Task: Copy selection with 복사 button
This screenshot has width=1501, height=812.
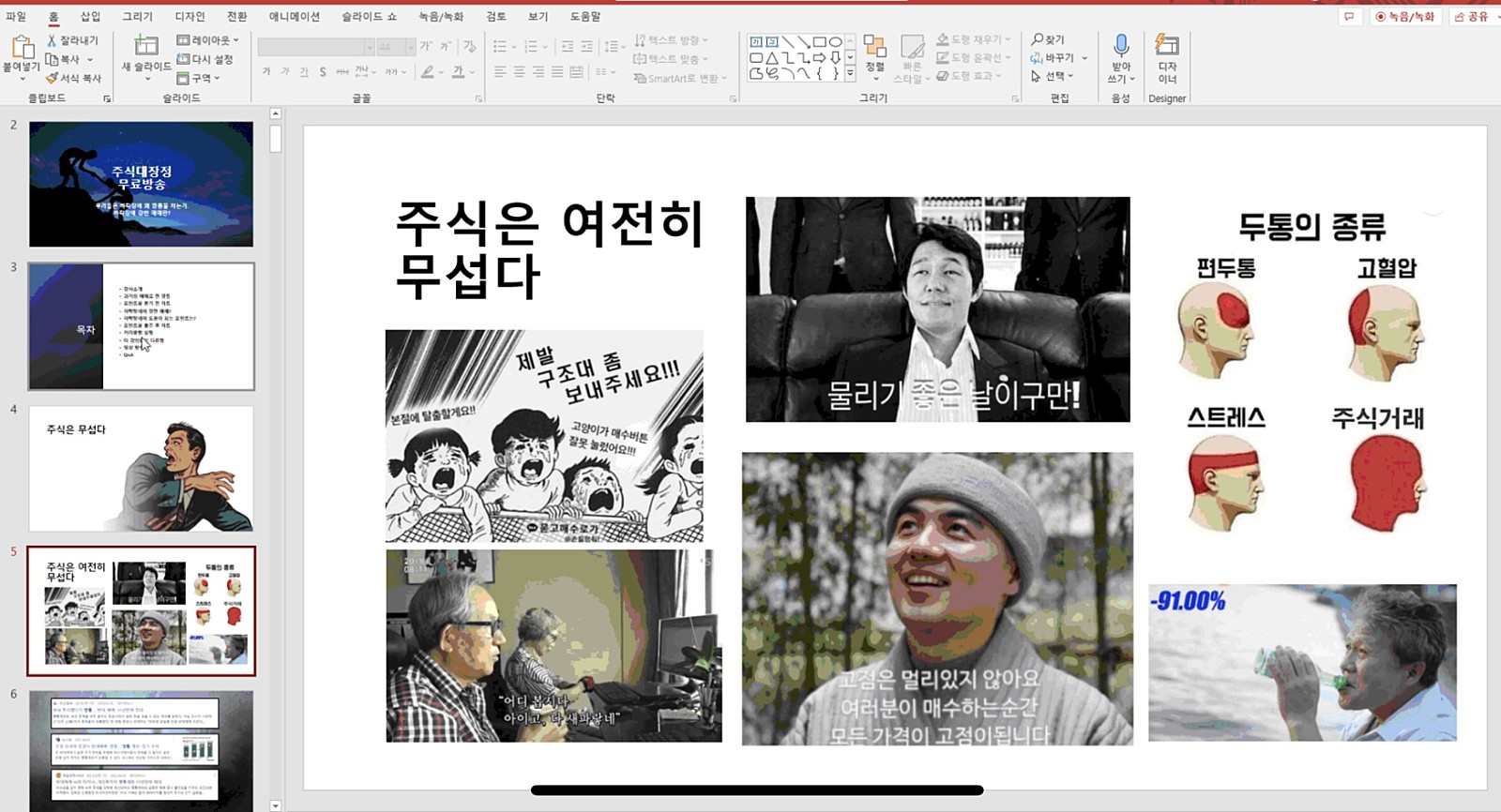Action: pyautogui.click(x=69, y=59)
